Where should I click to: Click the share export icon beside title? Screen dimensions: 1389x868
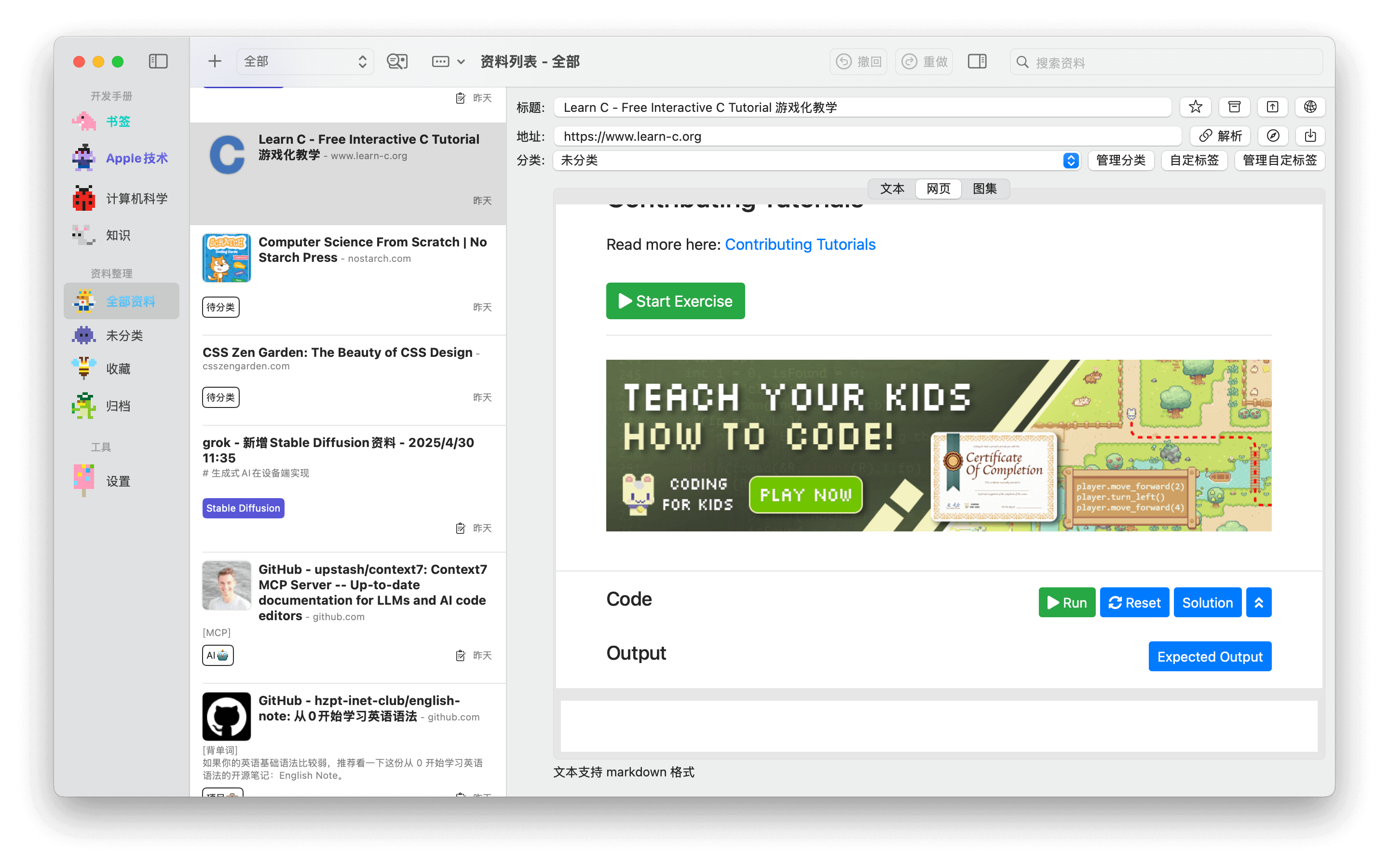click(x=1272, y=107)
